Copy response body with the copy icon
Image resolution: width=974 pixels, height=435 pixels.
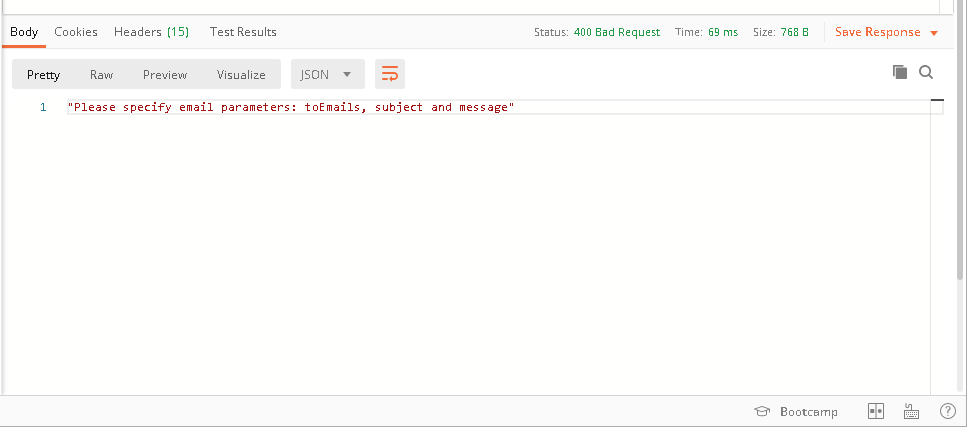click(x=899, y=72)
